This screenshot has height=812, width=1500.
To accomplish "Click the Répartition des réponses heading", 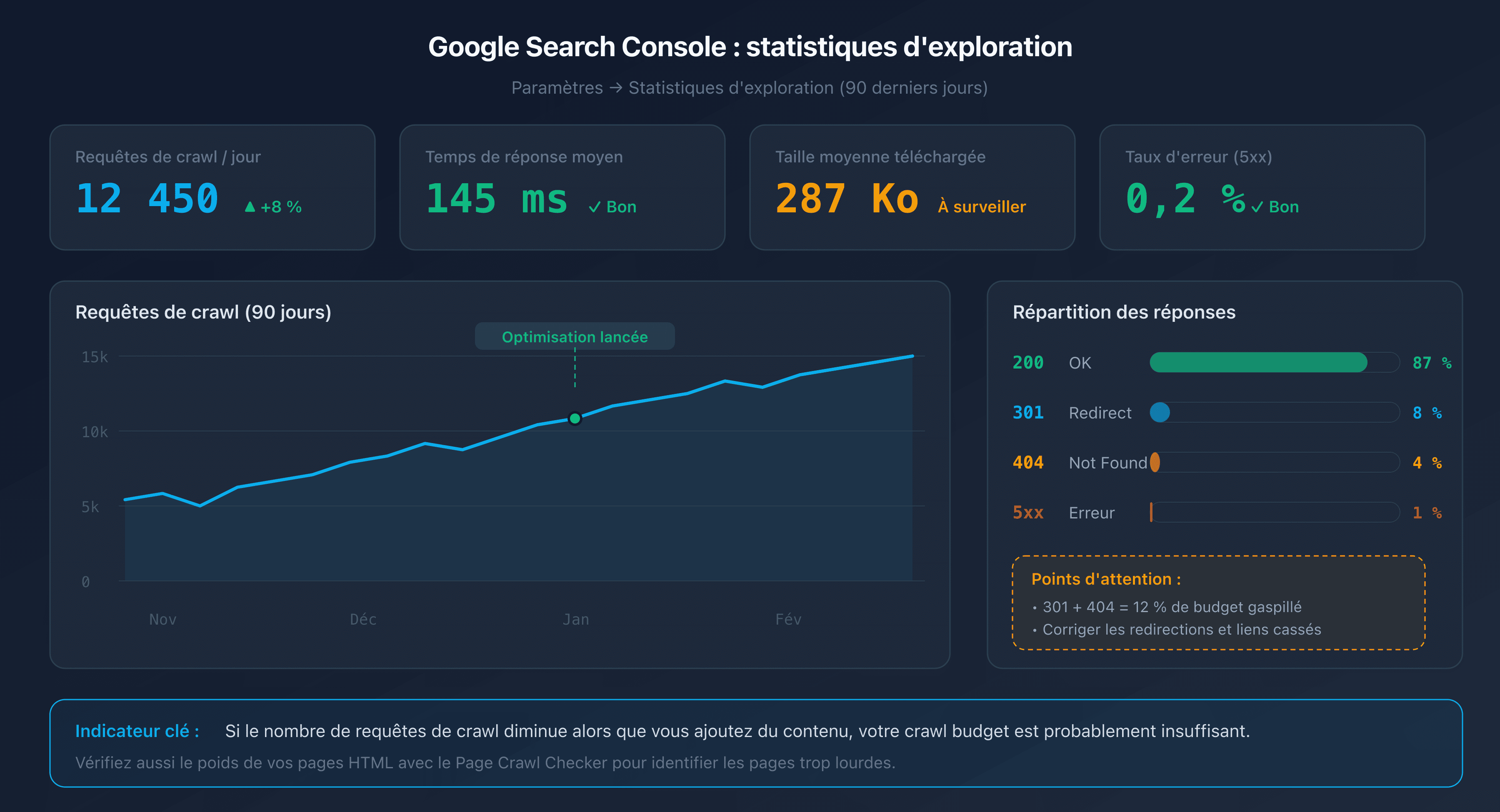I will coord(1124,312).
